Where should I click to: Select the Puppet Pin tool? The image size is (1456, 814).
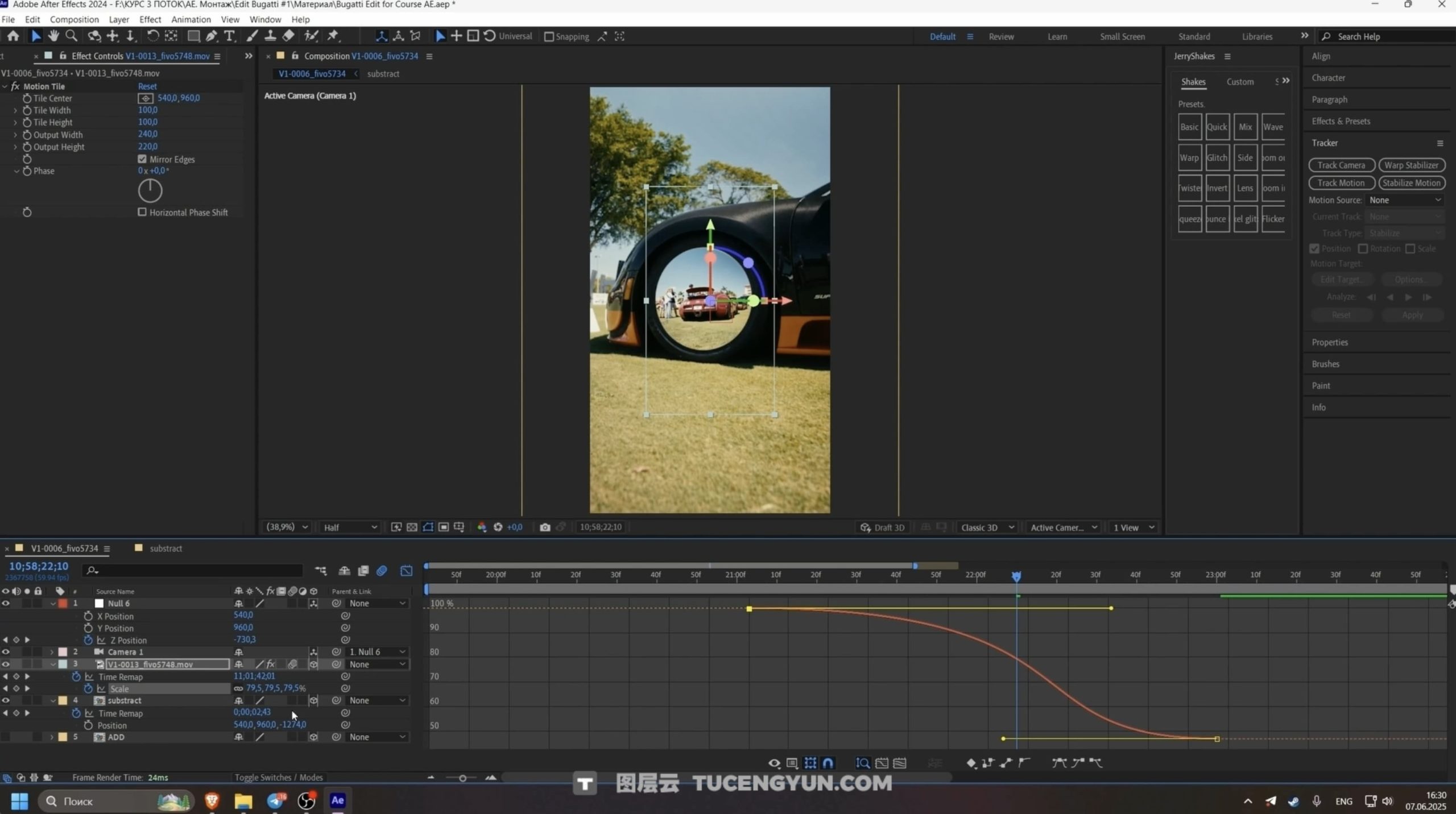(x=333, y=36)
